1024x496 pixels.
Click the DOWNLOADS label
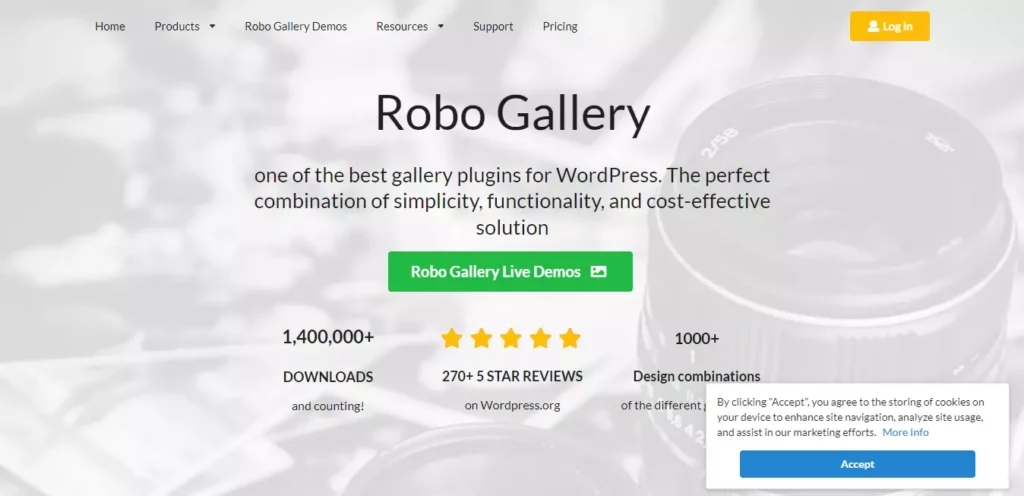pyautogui.click(x=328, y=377)
